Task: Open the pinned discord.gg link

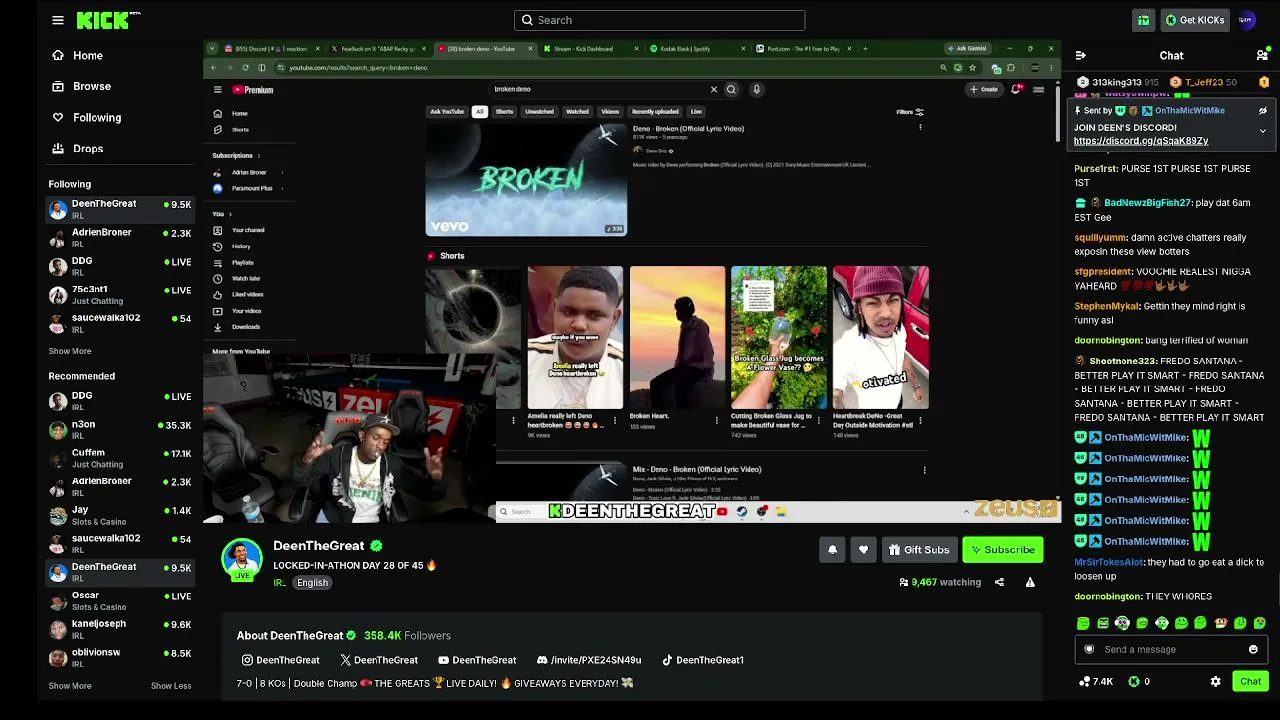Action: click(x=1141, y=141)
